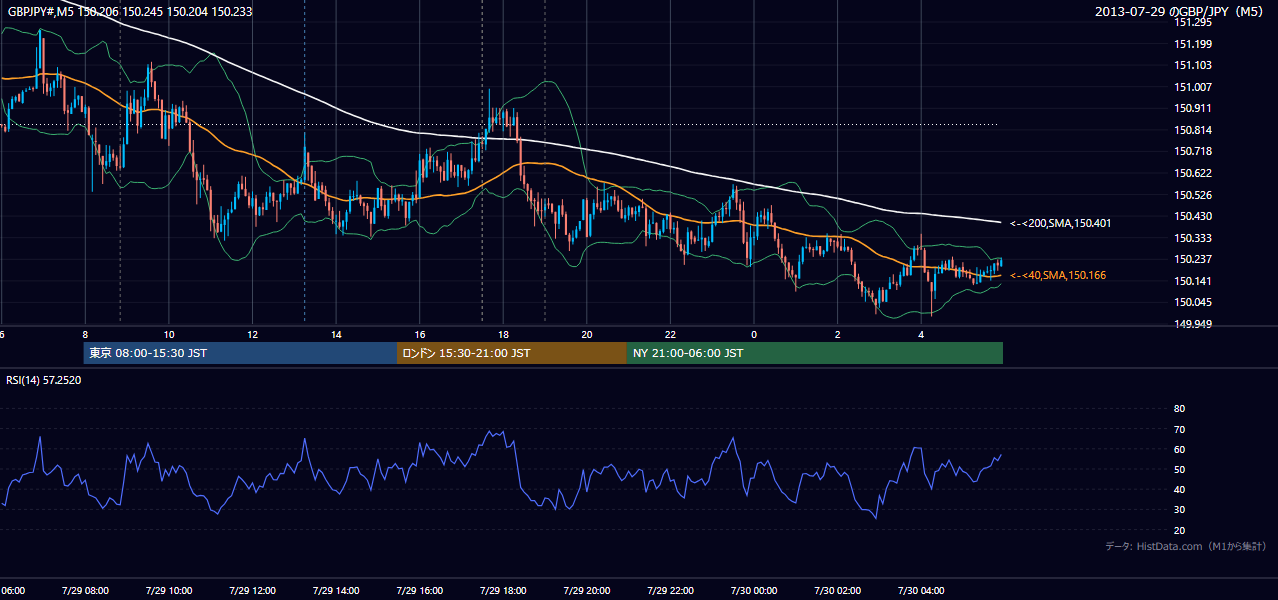Click price axis value 150.526
Image resolution: width=1278 pixels, height=600 pixels.
[1194, 195]
